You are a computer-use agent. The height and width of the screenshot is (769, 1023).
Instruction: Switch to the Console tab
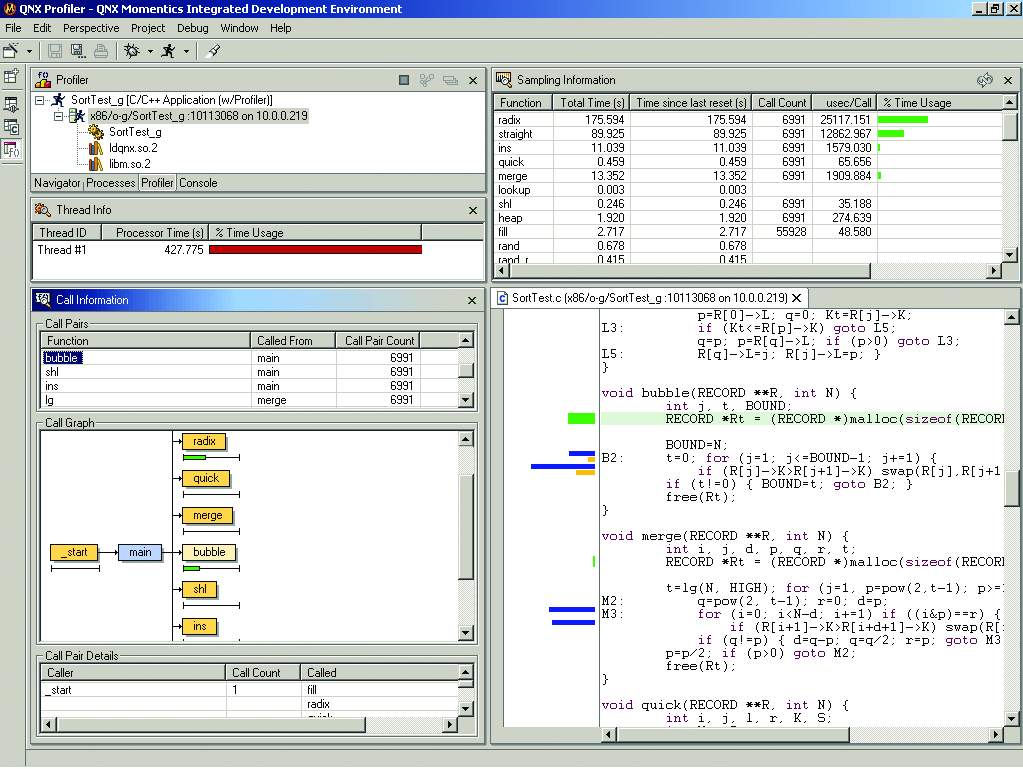[198, 183]
